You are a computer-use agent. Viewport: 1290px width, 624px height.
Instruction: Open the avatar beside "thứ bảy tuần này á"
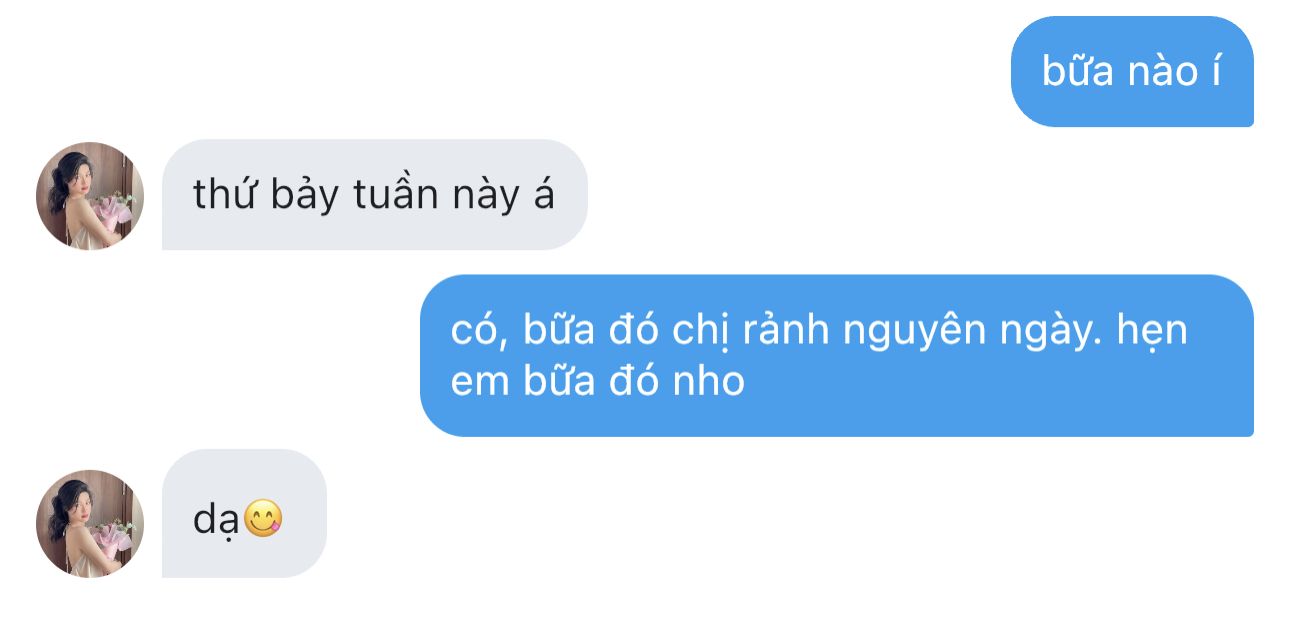tap(90, 196)
